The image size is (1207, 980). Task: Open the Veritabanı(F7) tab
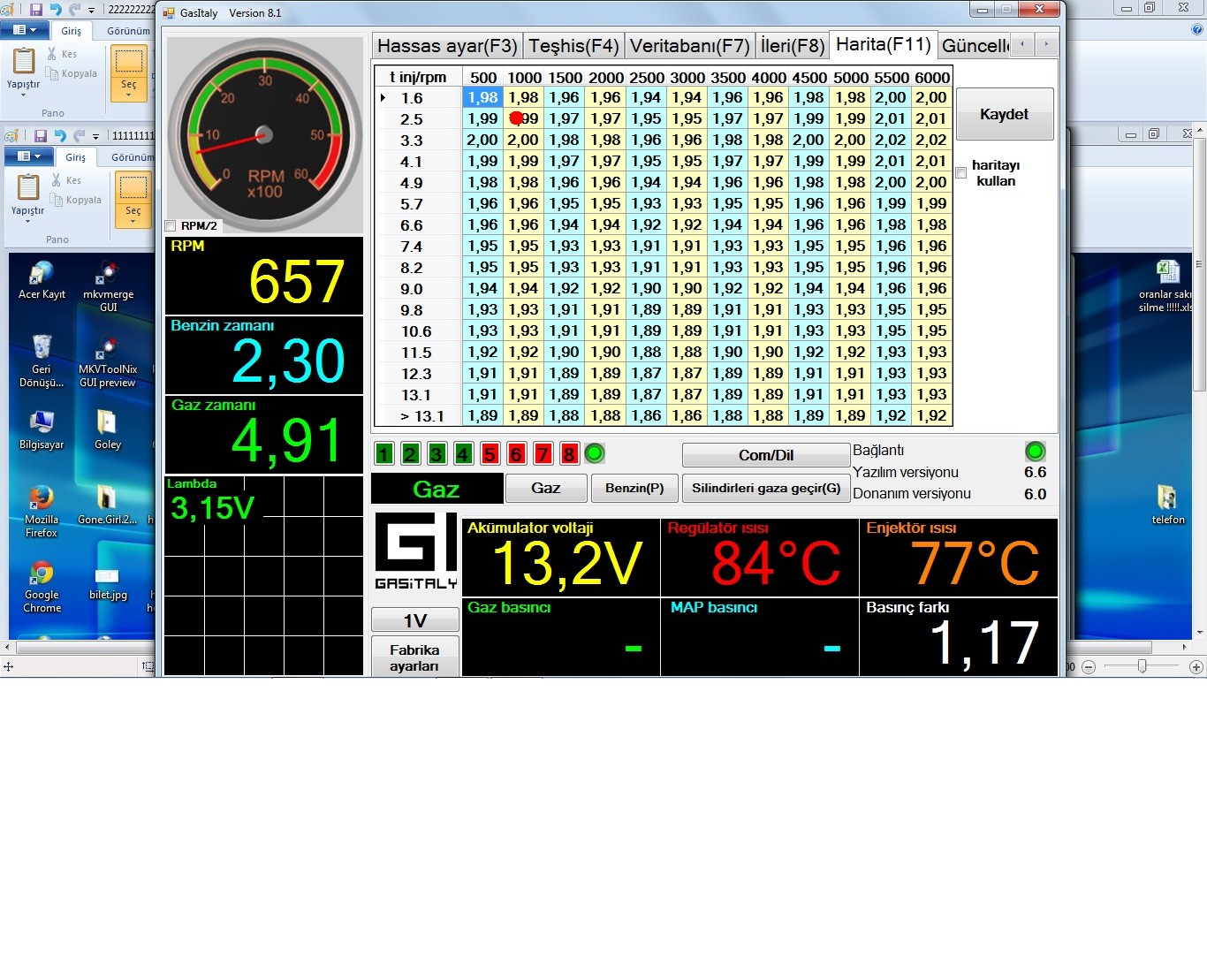click(x=689, y=46)
